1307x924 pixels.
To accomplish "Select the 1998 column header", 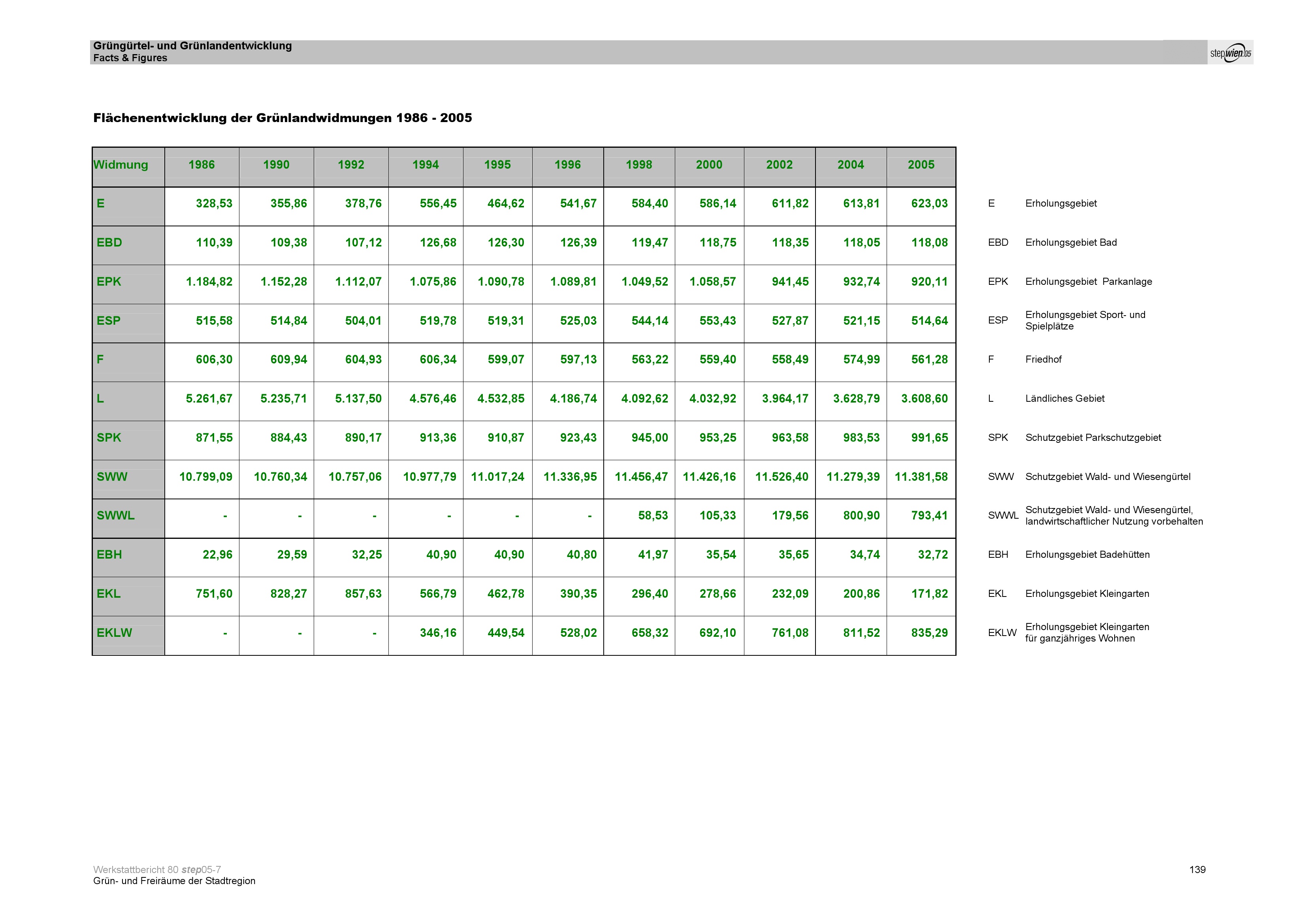I will pyautogui.click(x=639, y=165).
